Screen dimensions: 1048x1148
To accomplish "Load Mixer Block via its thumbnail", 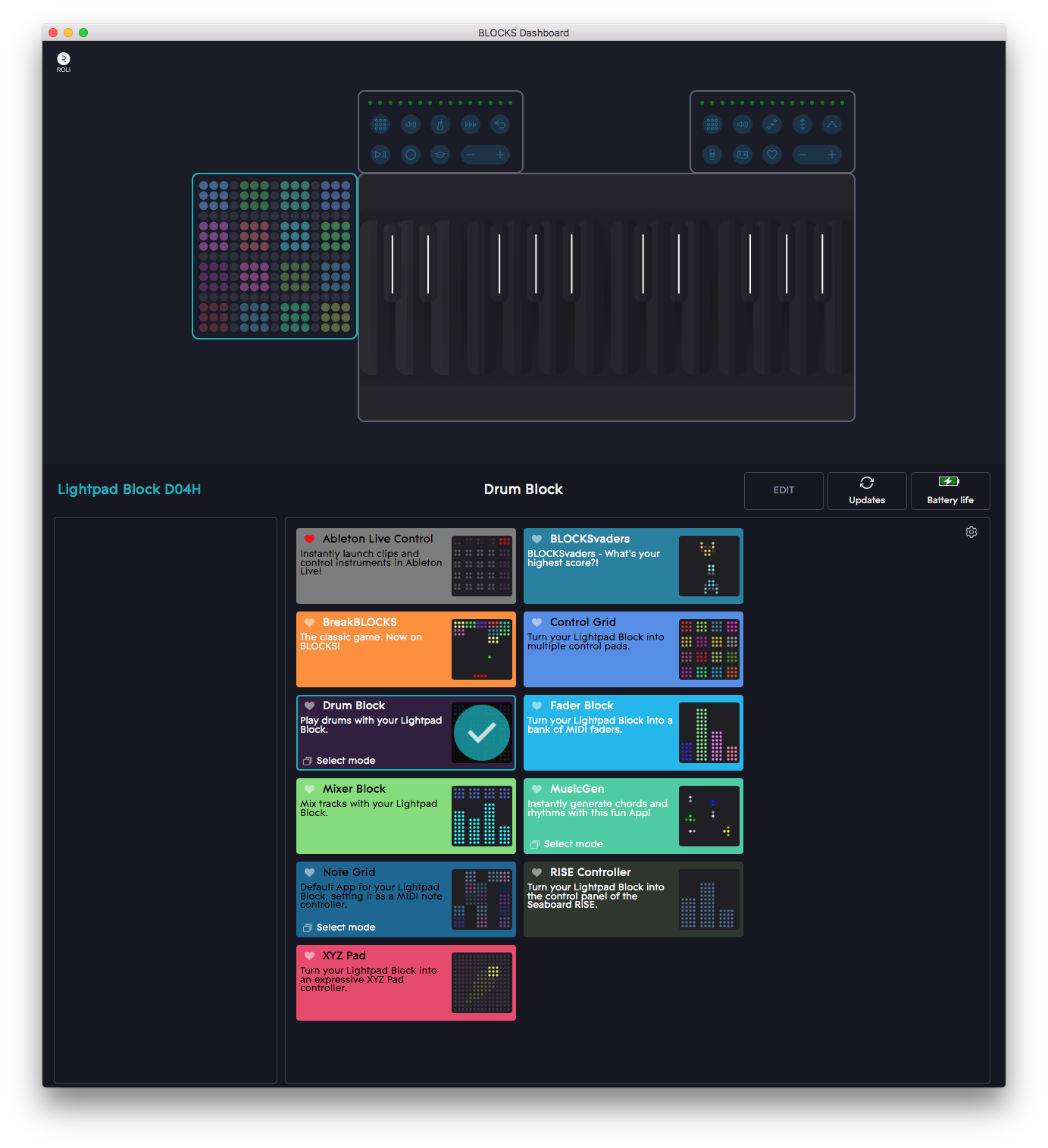I will coord(482,816).
